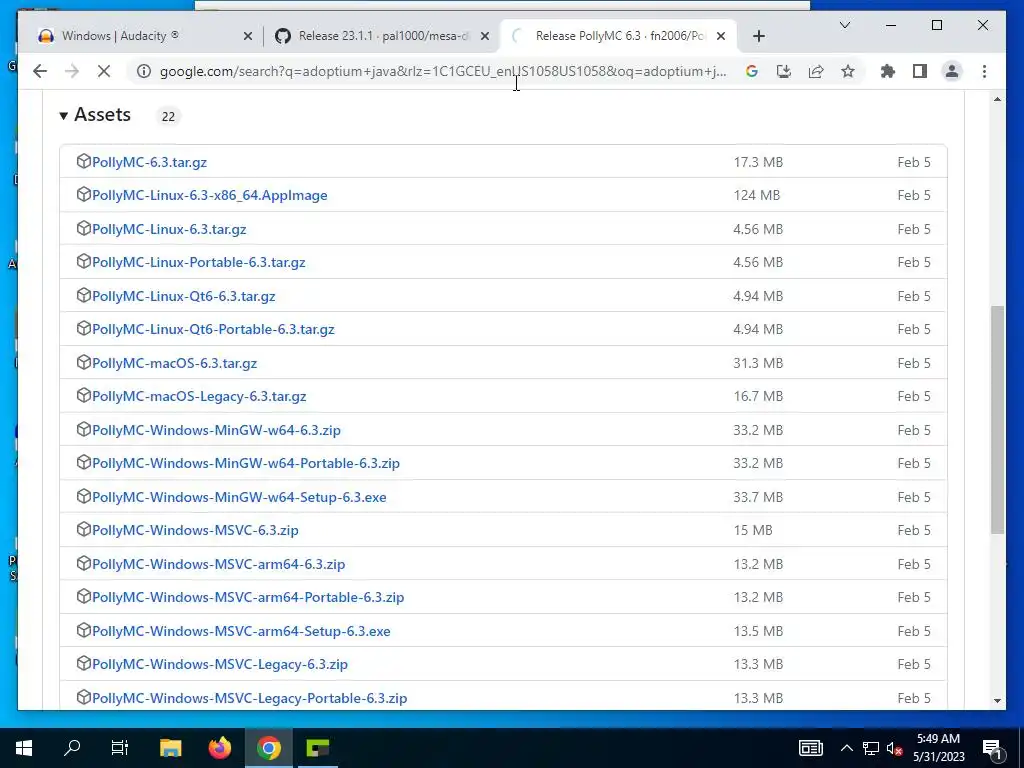Download PollyMC-Linux-6.3-x86_64.AppImage

[210, 195]
